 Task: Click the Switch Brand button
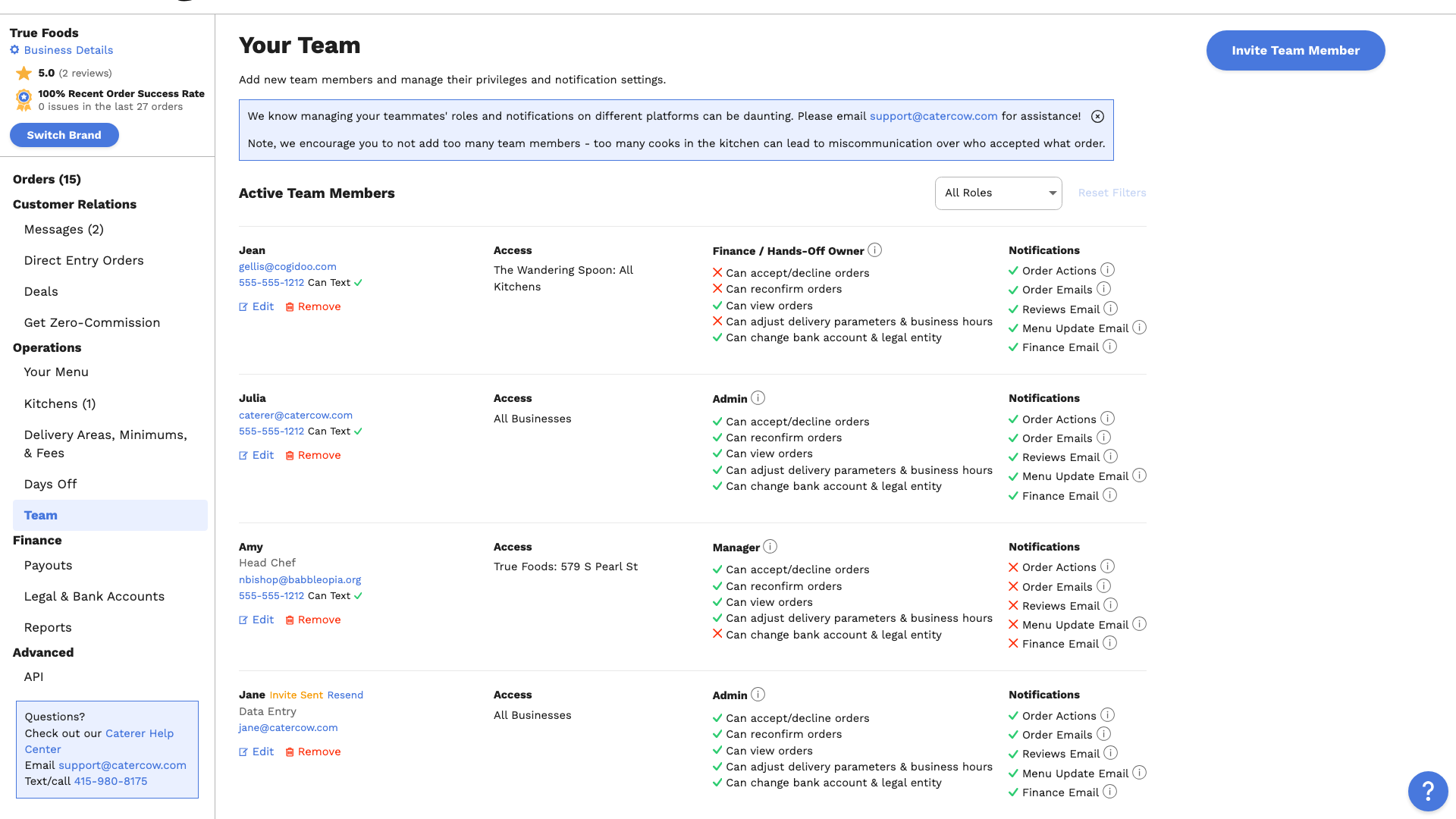click(64, 135)
